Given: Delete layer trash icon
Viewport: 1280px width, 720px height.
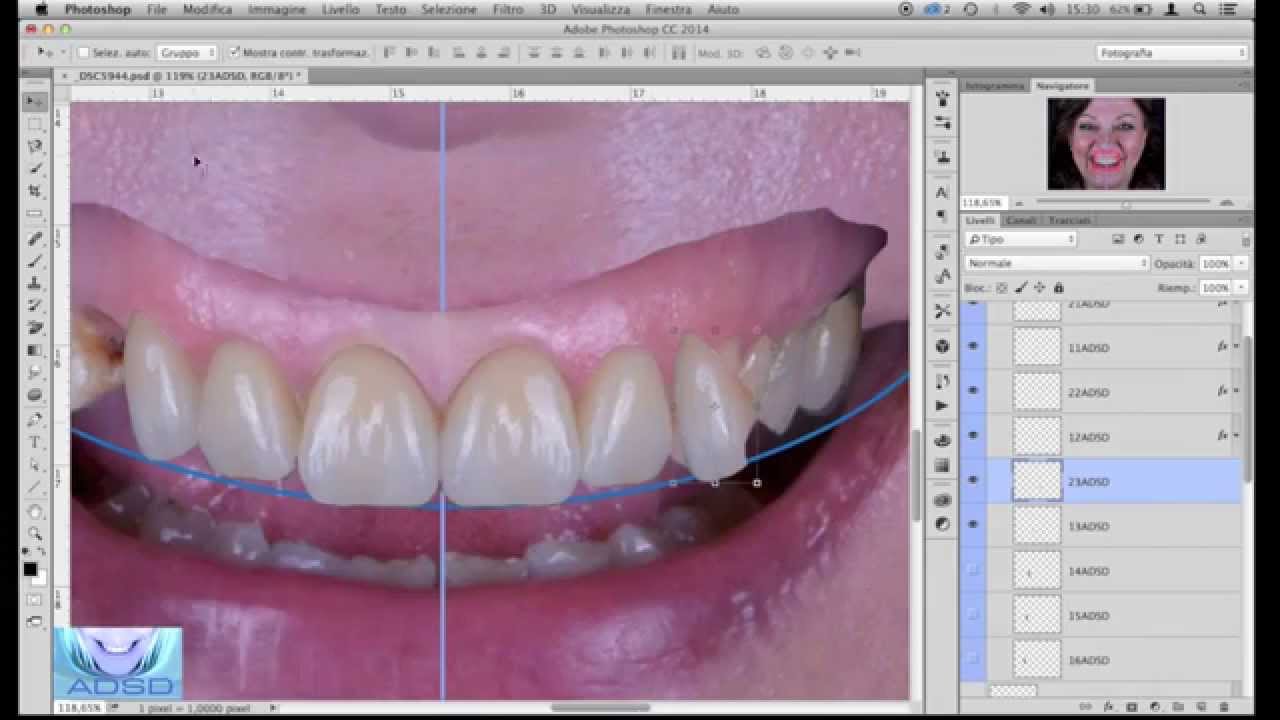Looking at the screenshot, I should (1224, 707).
